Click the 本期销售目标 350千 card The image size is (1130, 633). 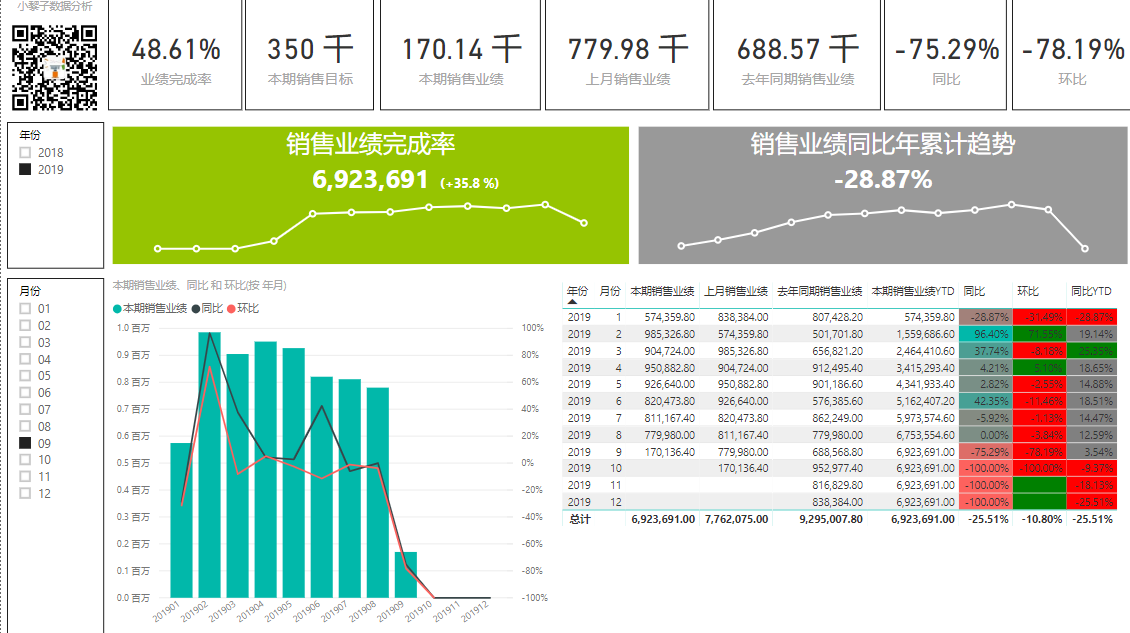pyautogui.click(x=309, y=55)
